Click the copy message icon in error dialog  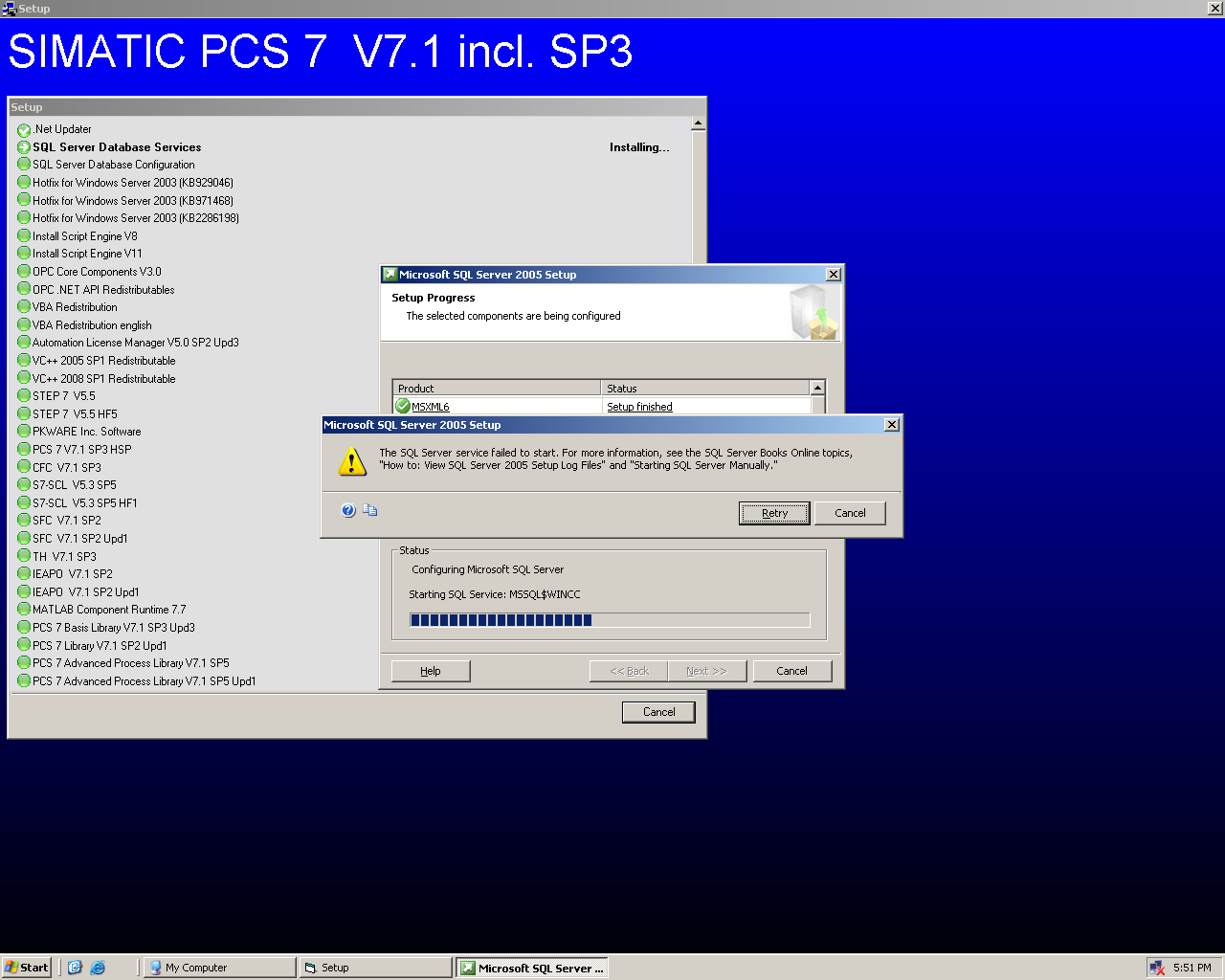[x=369, y=510]
